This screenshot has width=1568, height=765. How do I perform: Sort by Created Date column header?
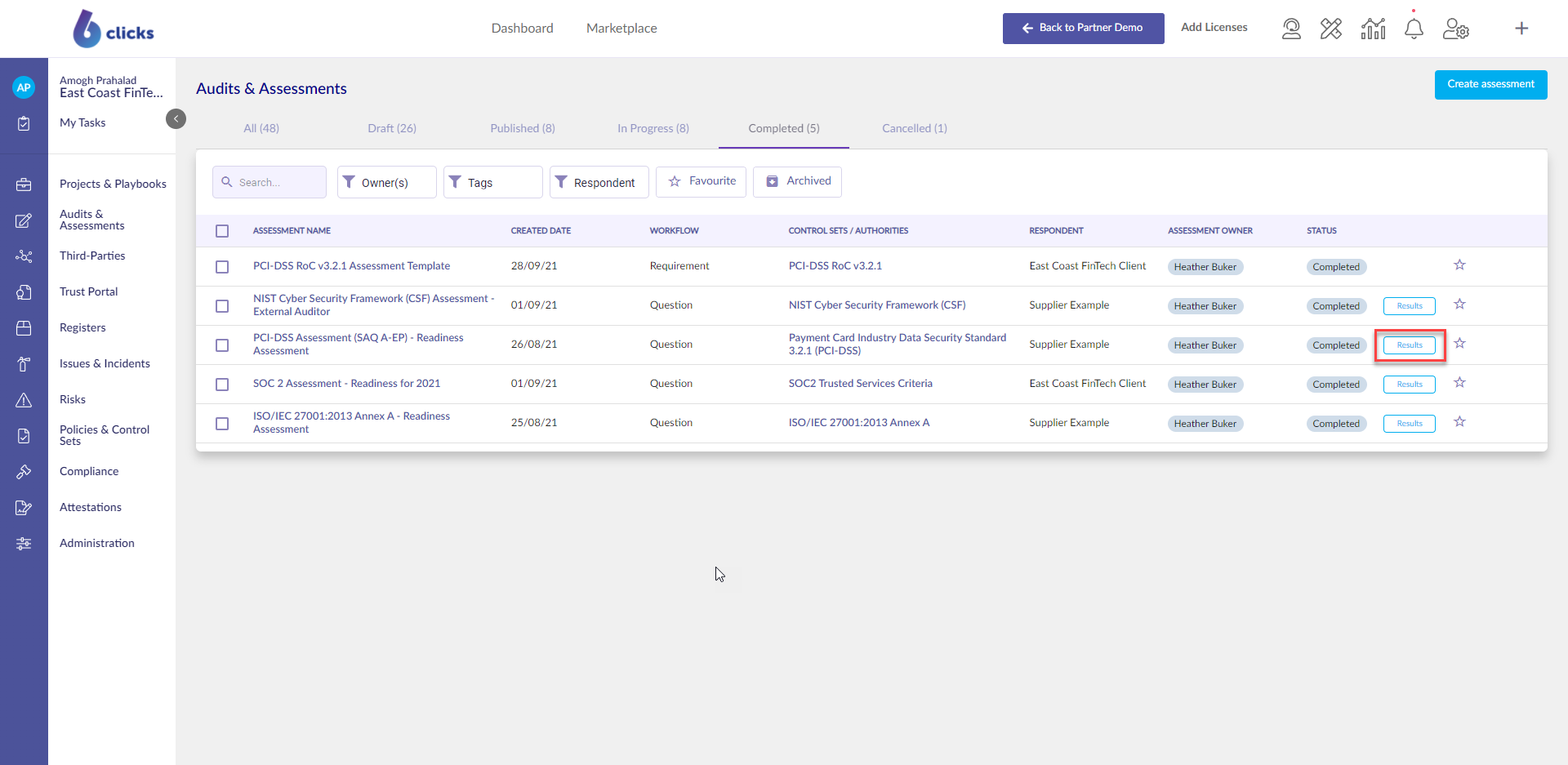click(x=541, y=231)
